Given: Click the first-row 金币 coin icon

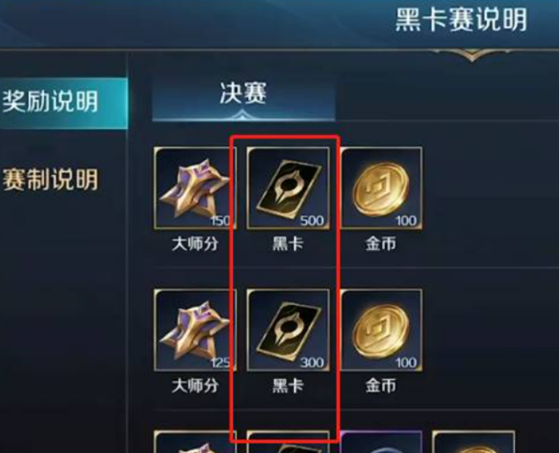Looking at the screenshot, I should coord(381,188).
